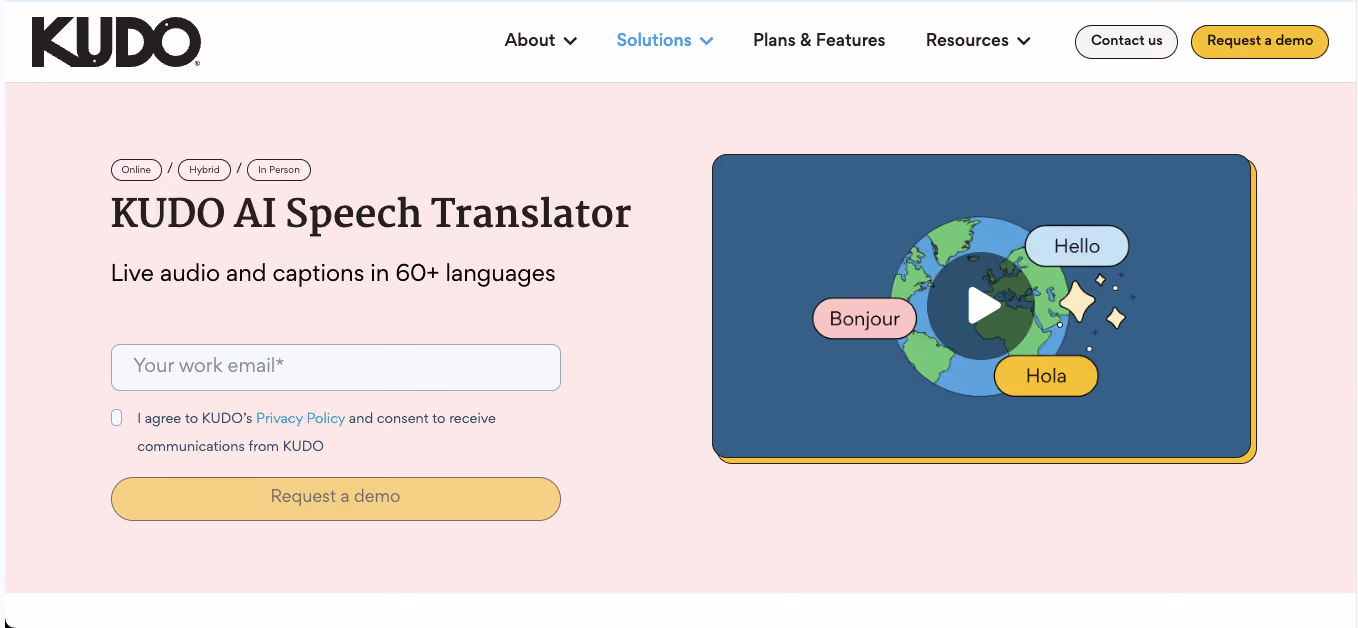This screenshot has height=628, width=1358.
Task: Open the Solutions menu
Action: 665,40
